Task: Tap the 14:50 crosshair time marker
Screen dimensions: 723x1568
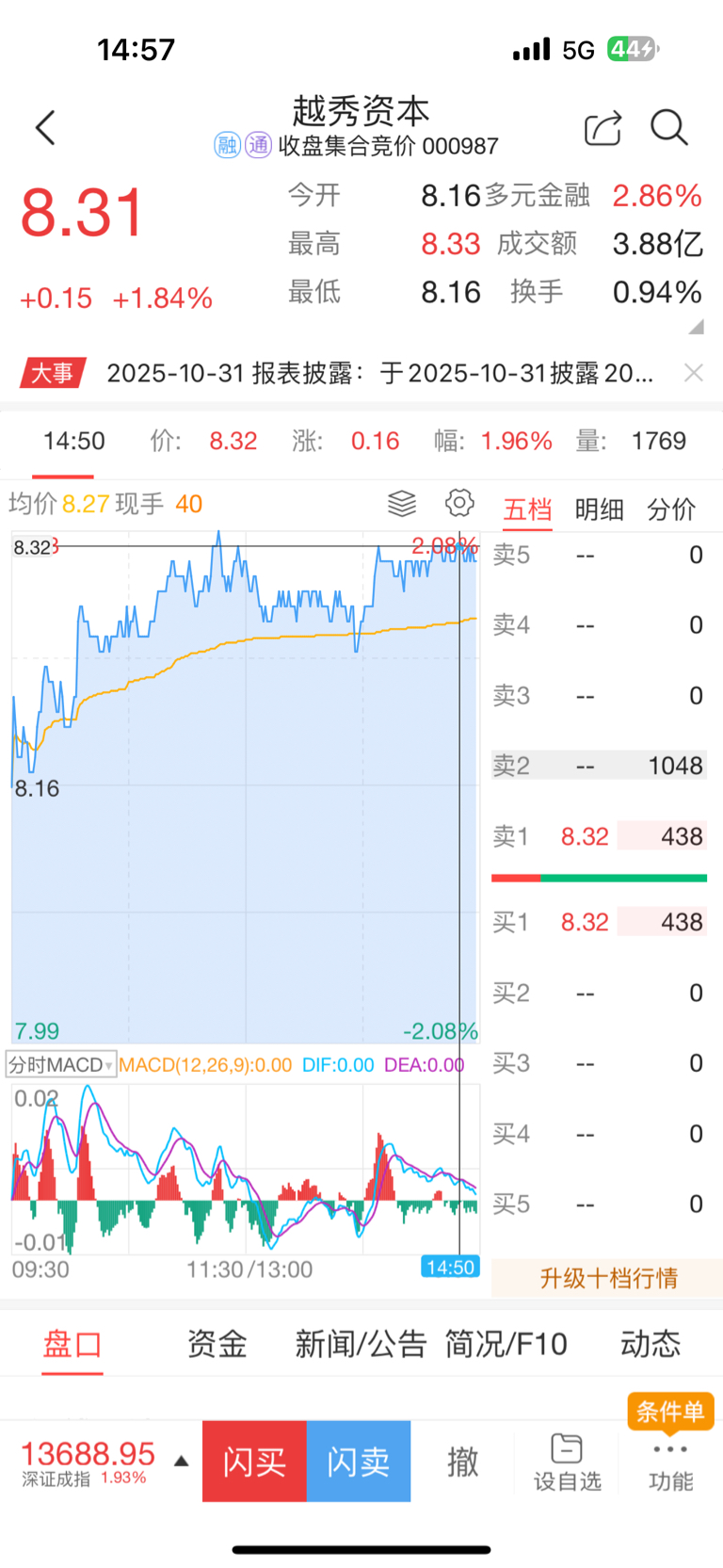Action: [x=450, y=1268]
